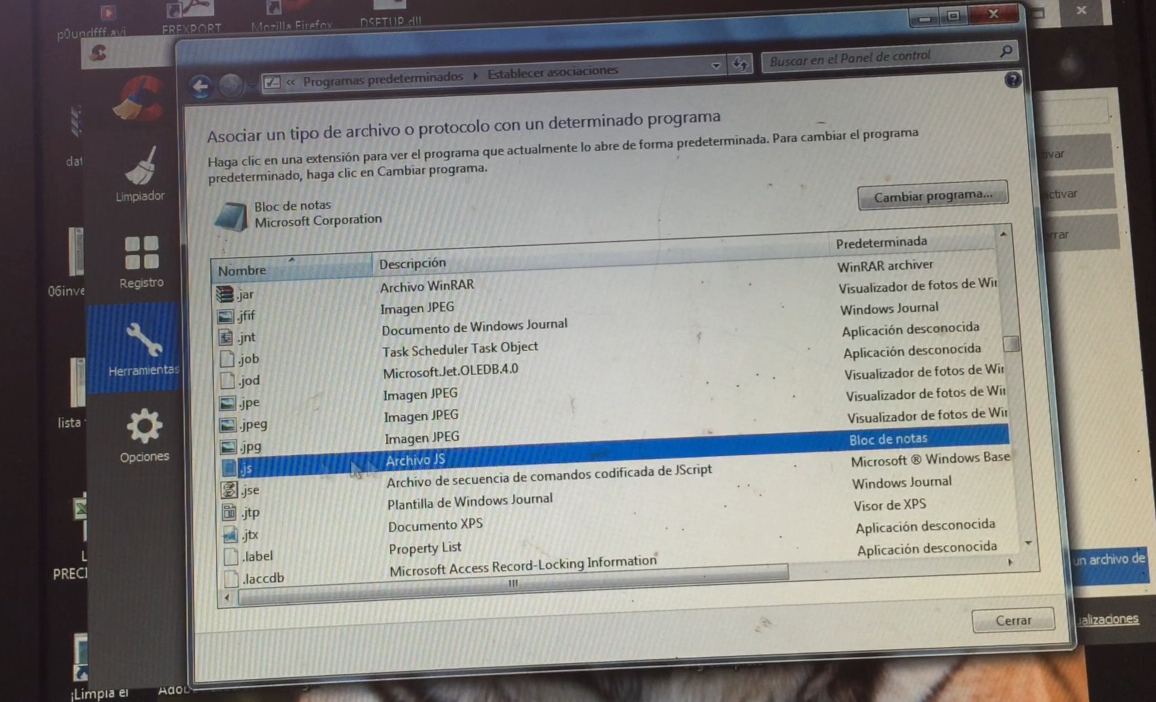Select the Herramientas wrench icon
The width and height of the screenshot is (1156, 702).
pyautogui.click(x=141, y=341)
